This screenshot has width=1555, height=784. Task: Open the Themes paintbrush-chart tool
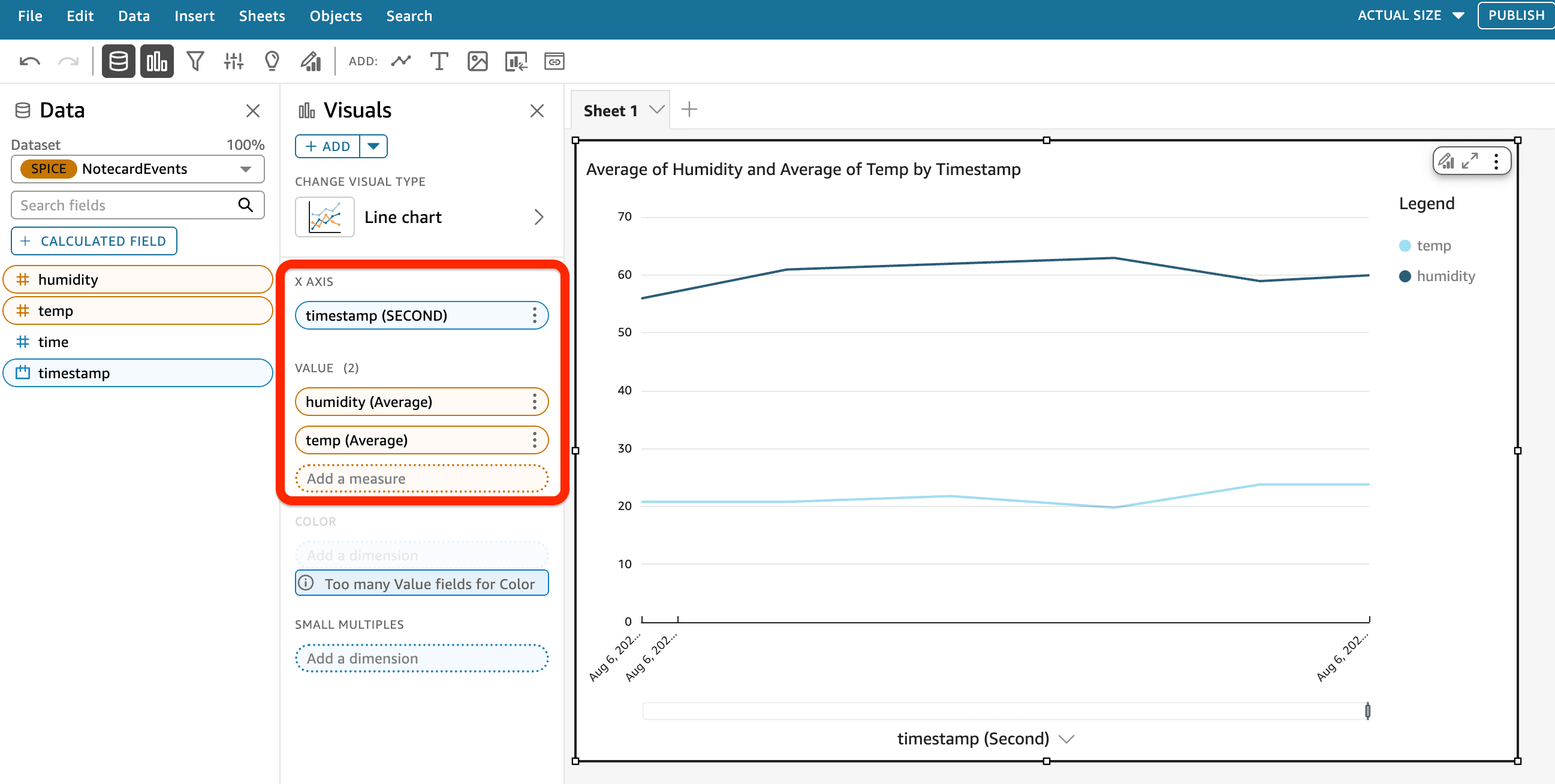311,61
